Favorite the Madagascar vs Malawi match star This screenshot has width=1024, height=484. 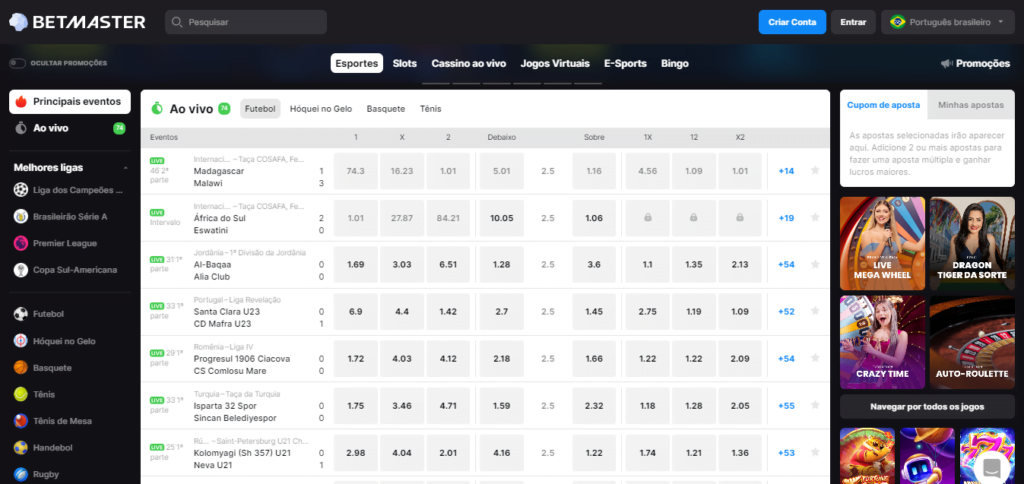[815, 170]
